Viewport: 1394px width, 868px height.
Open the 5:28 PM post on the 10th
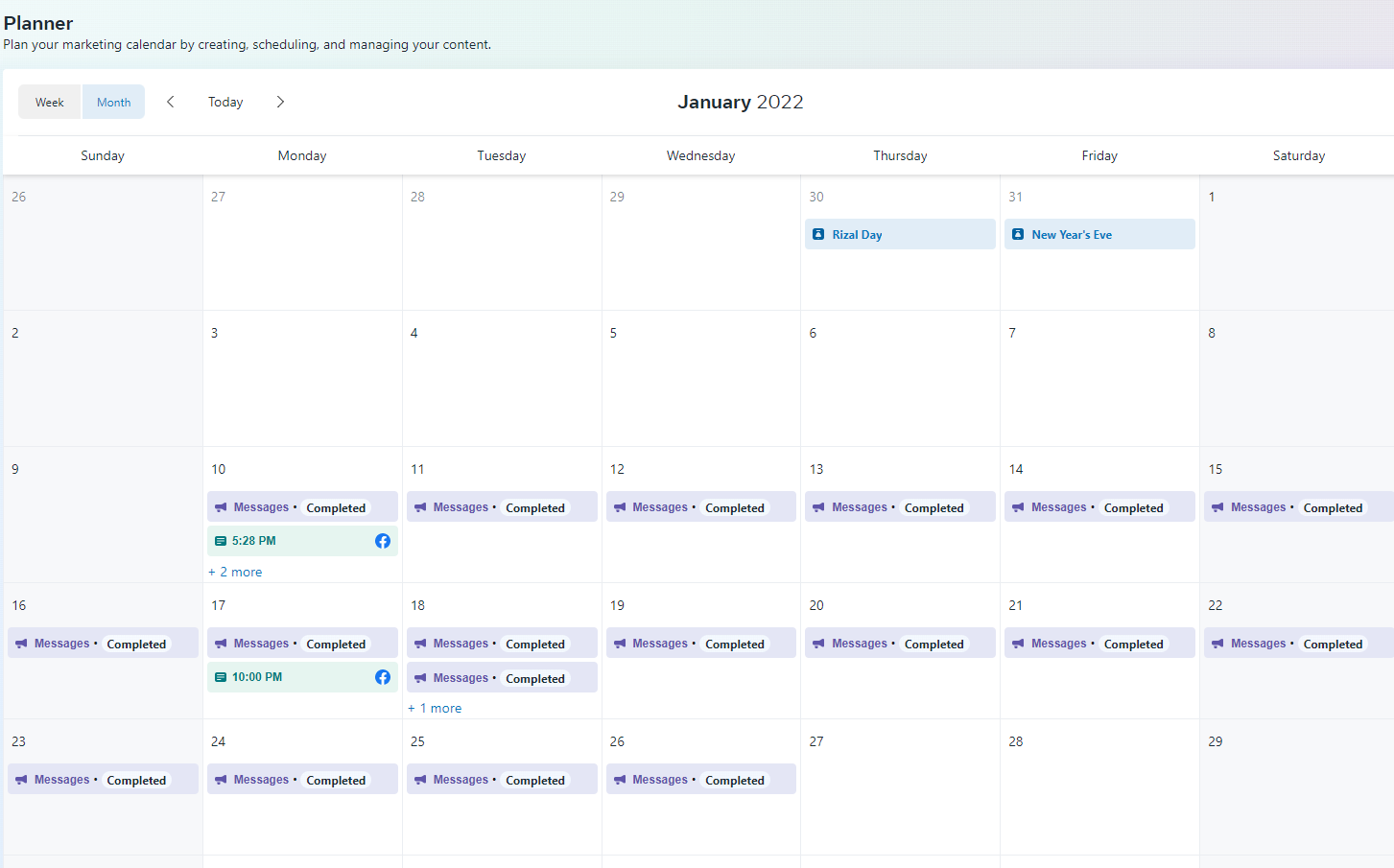[x=302, y=541]
